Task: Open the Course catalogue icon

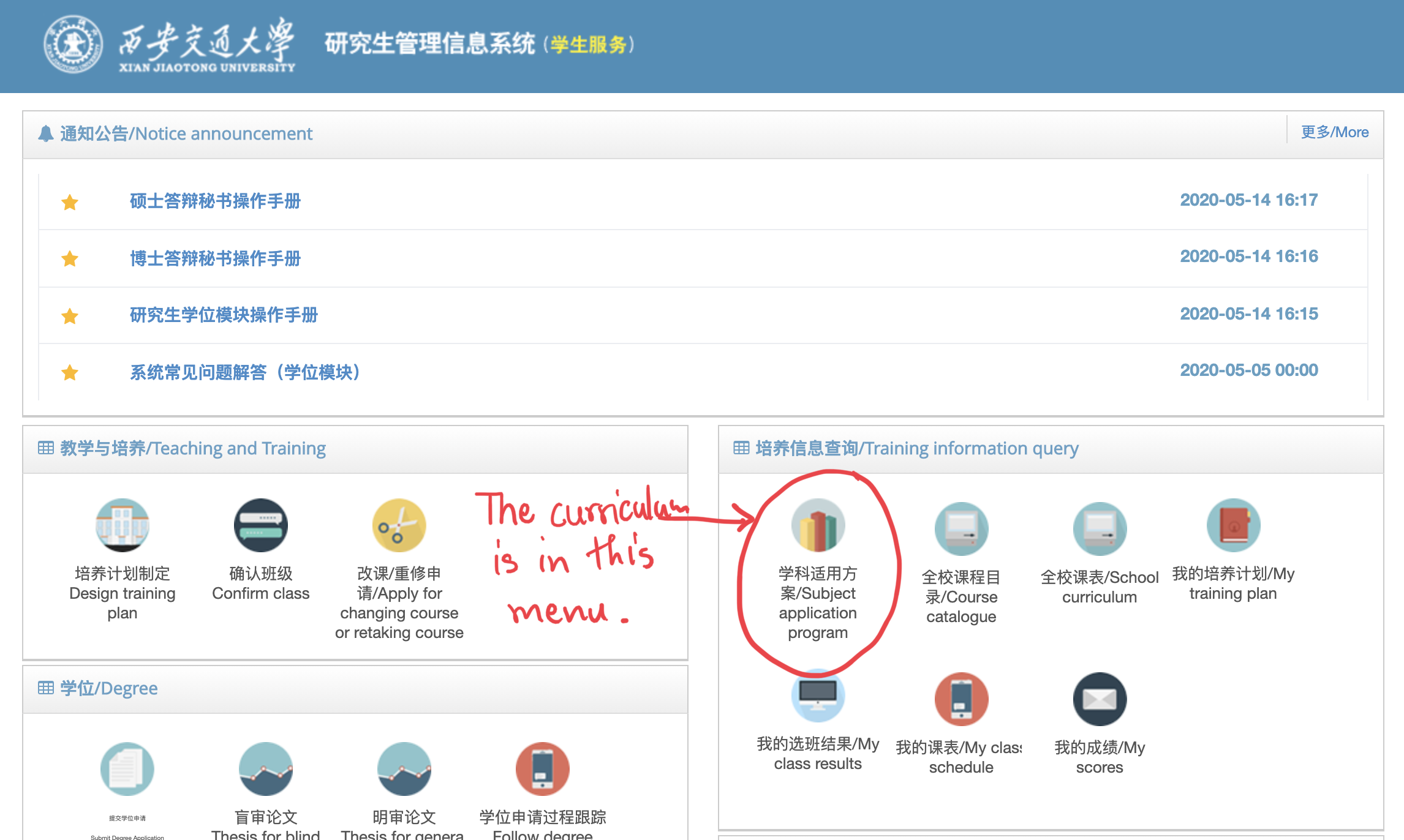Action: pos(961,529)
